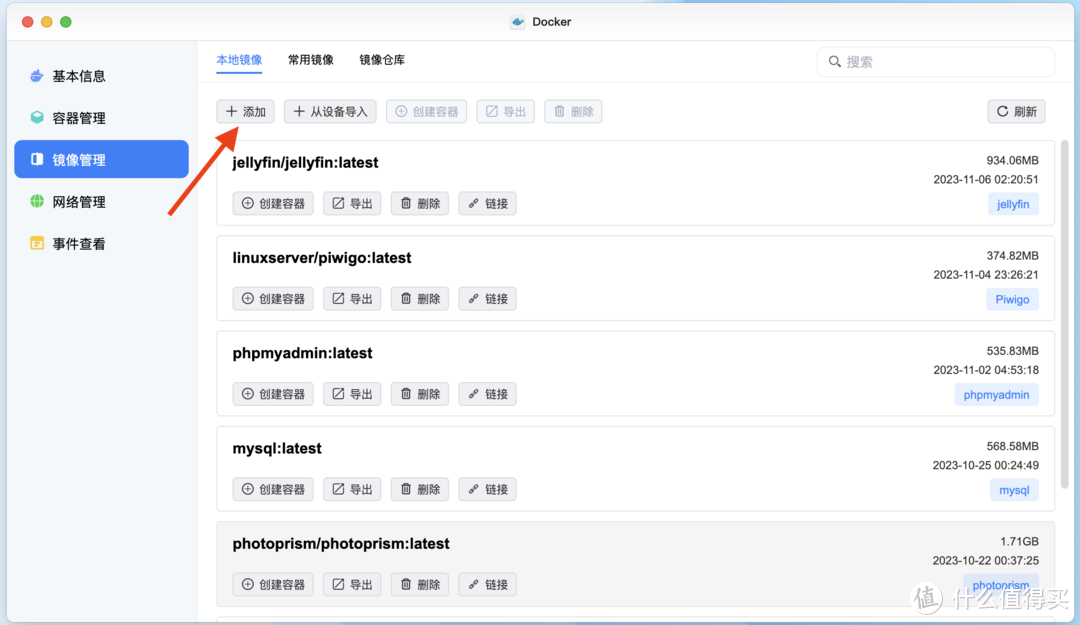The image size is (1080, 625).
Task: Select the mysql:latest image title
Action: (x=277, y=448)
